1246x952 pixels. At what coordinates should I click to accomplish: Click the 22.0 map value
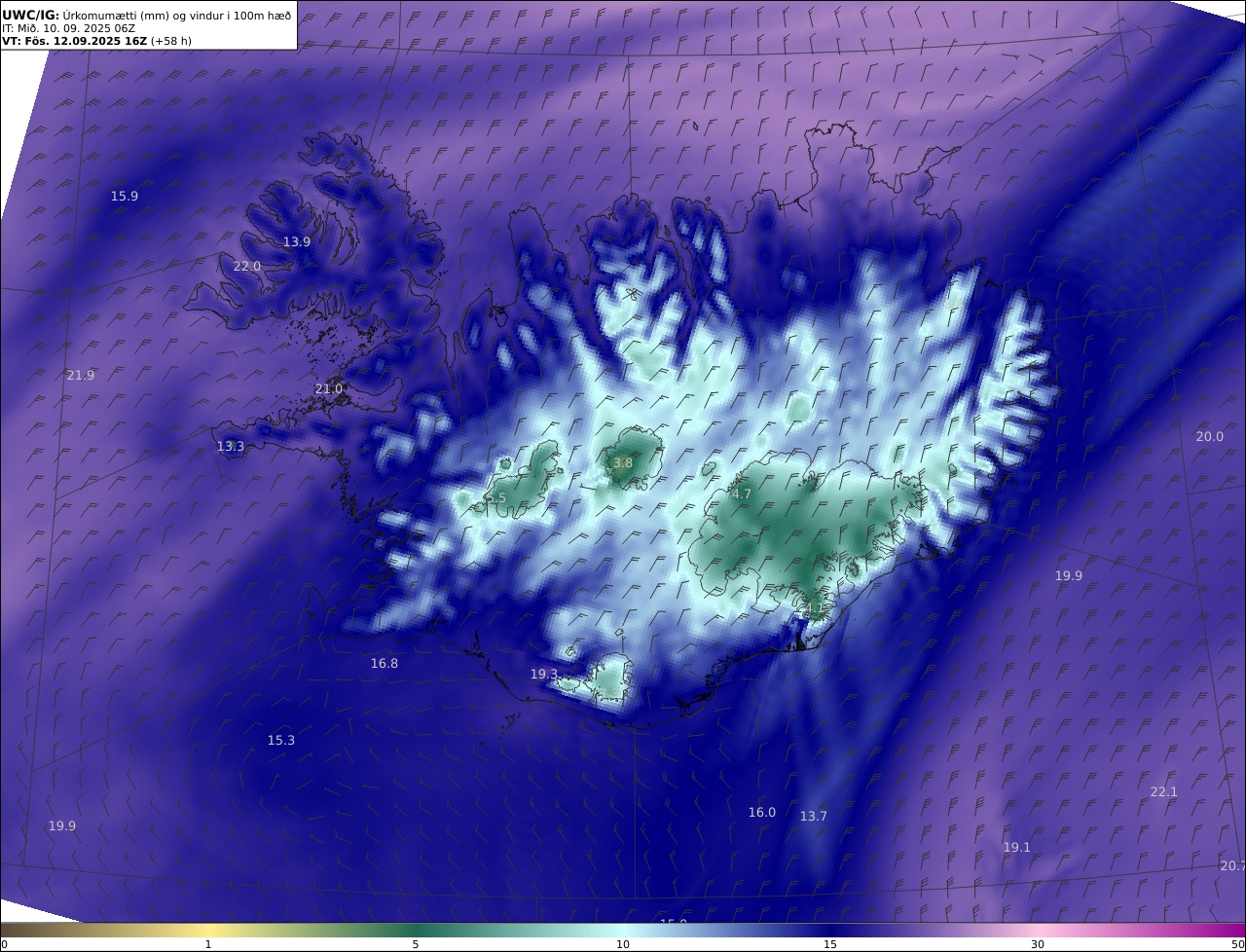pyautogui.click(x=246, y=266)
